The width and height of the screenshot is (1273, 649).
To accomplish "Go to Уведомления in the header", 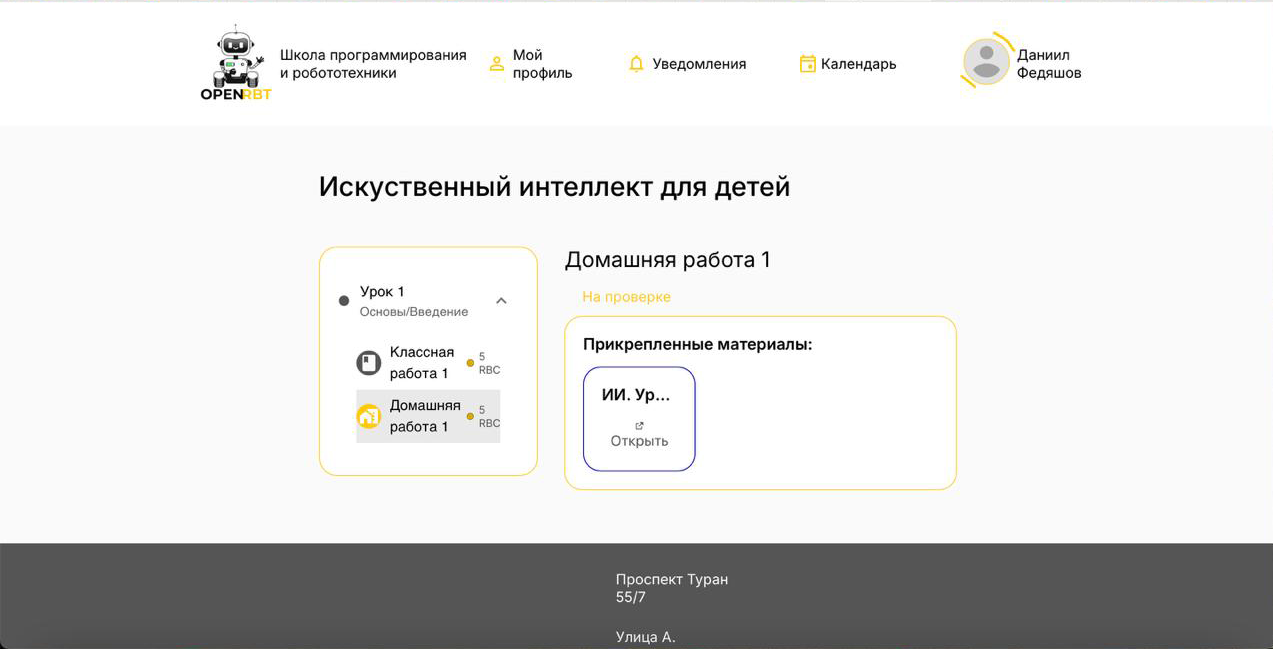I will [699, 64].
